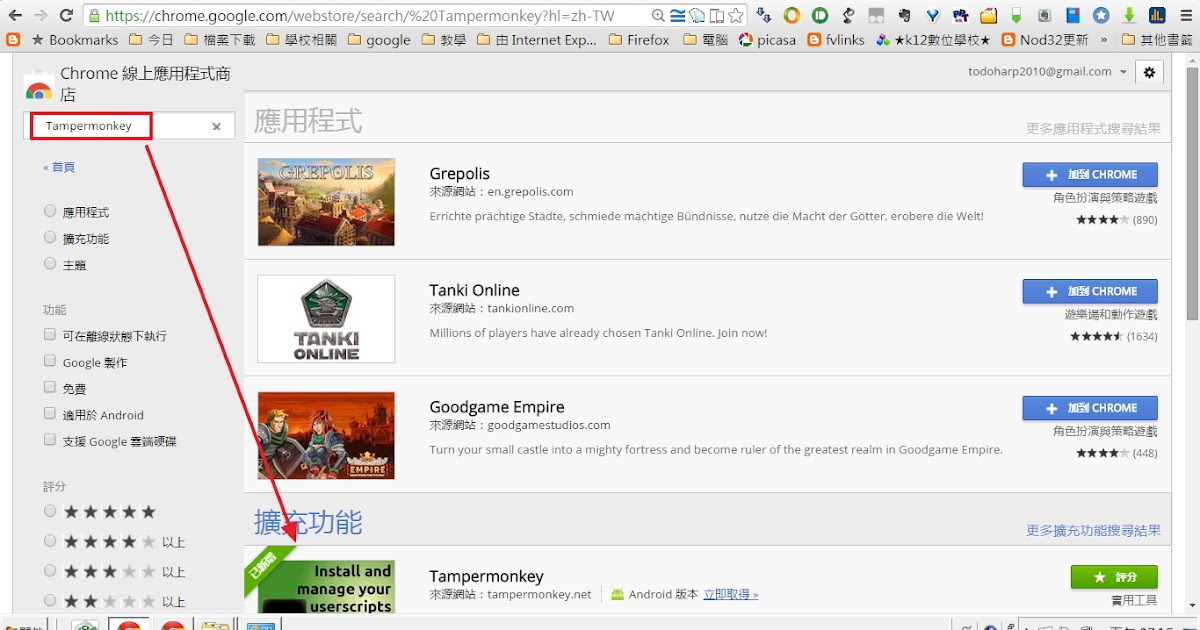Image resolution: width=1200 pixels, height=630 pixels.
Task: Add Grepolis to Chrome
Action: (x=1090, y=174)
